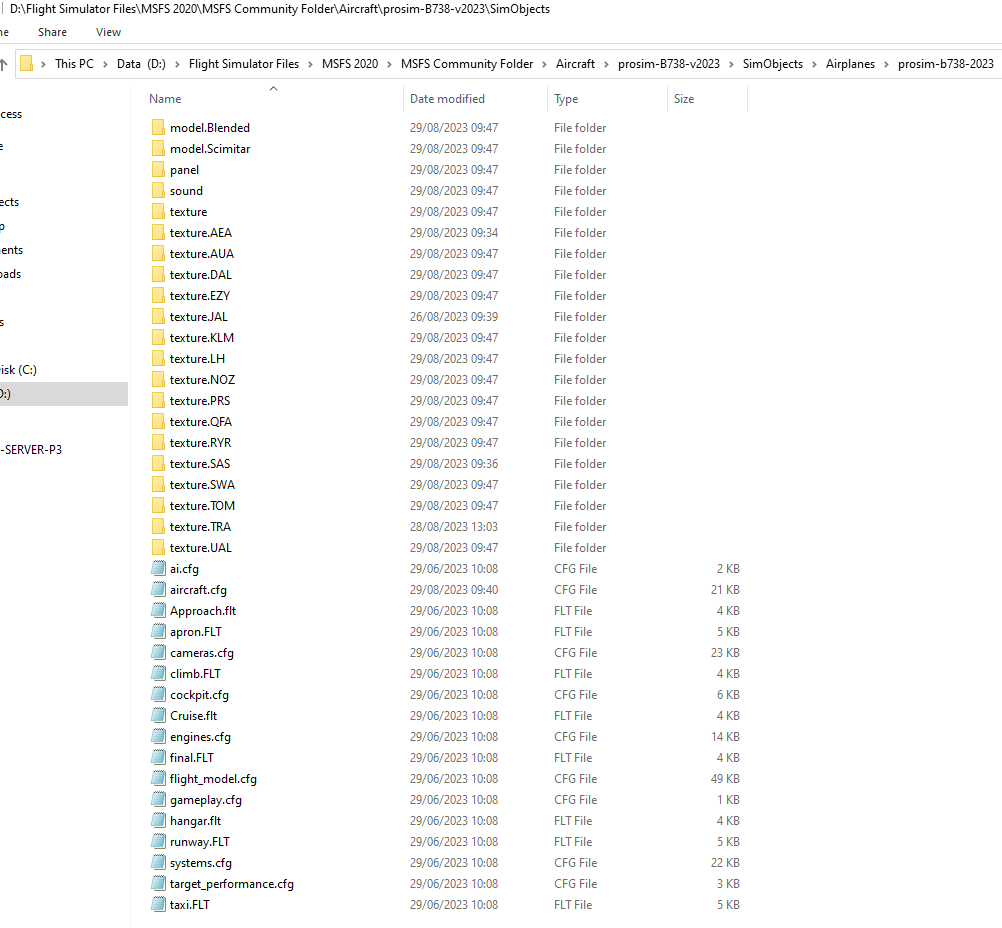Navigate to MSFS 2020 breadcrumb

350,64
